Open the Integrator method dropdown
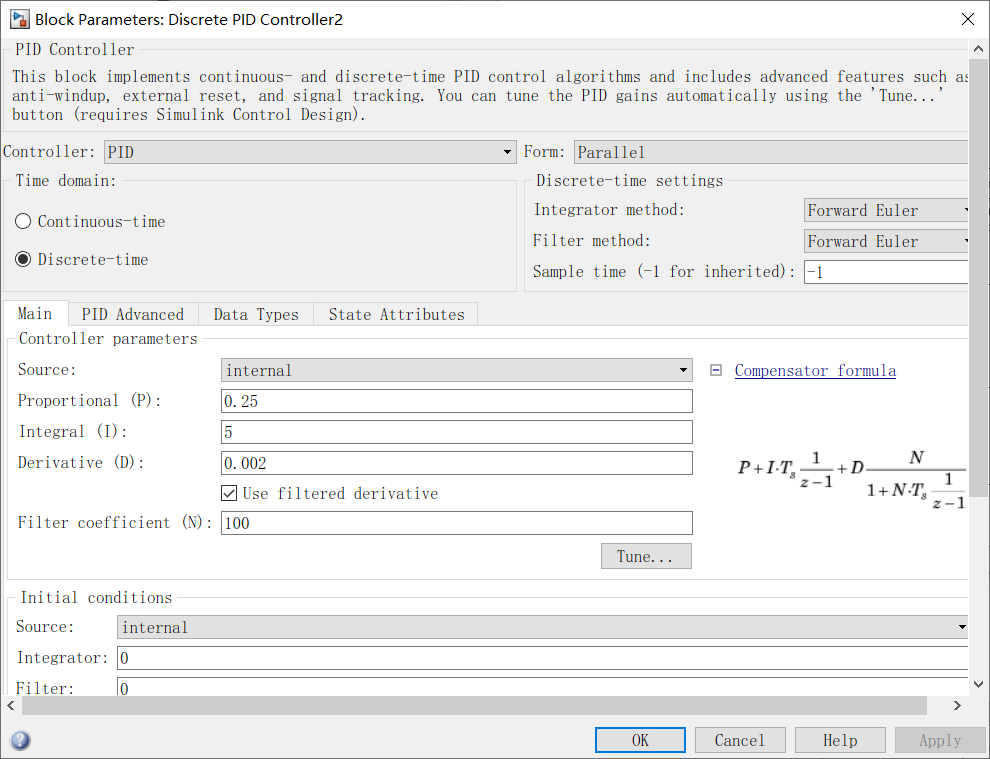This screenshot has width=990, height=759. [888, 211]
